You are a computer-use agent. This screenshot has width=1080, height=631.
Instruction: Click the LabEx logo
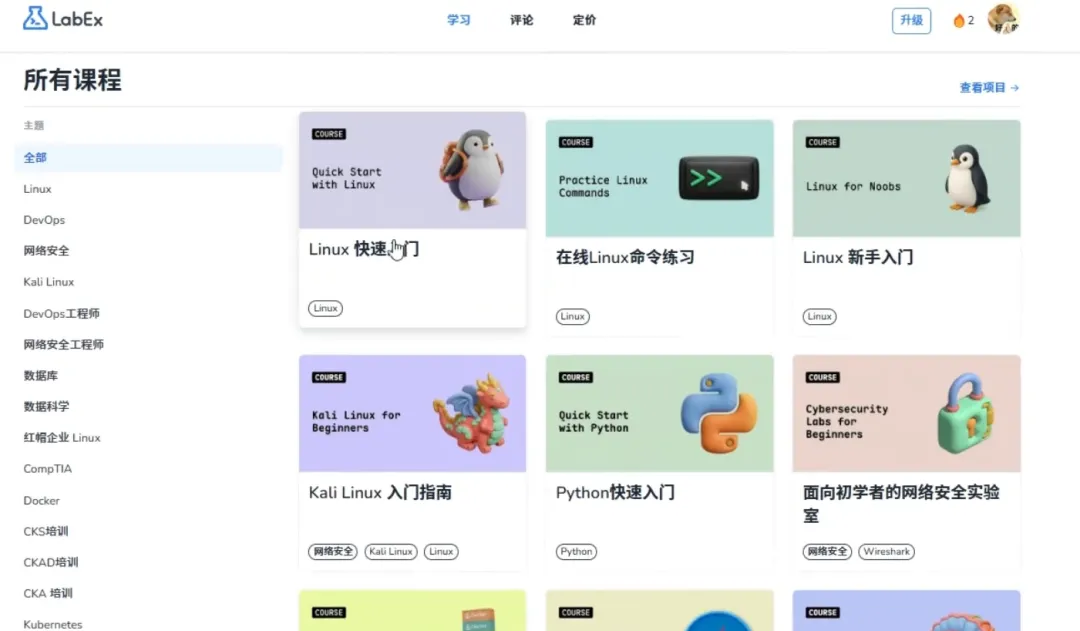pyautogui.click(x=63, y=19)
